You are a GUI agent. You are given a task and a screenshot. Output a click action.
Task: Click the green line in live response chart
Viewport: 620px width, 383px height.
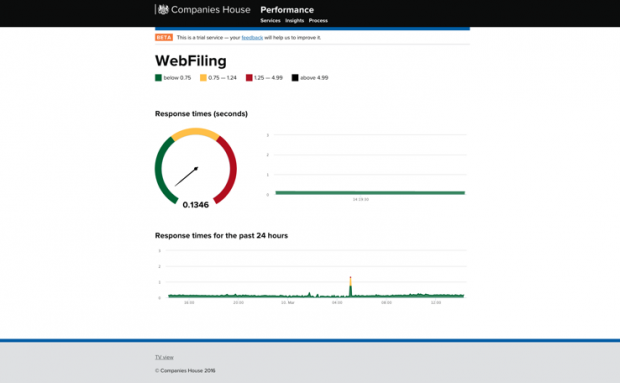(x=370, y=193)
